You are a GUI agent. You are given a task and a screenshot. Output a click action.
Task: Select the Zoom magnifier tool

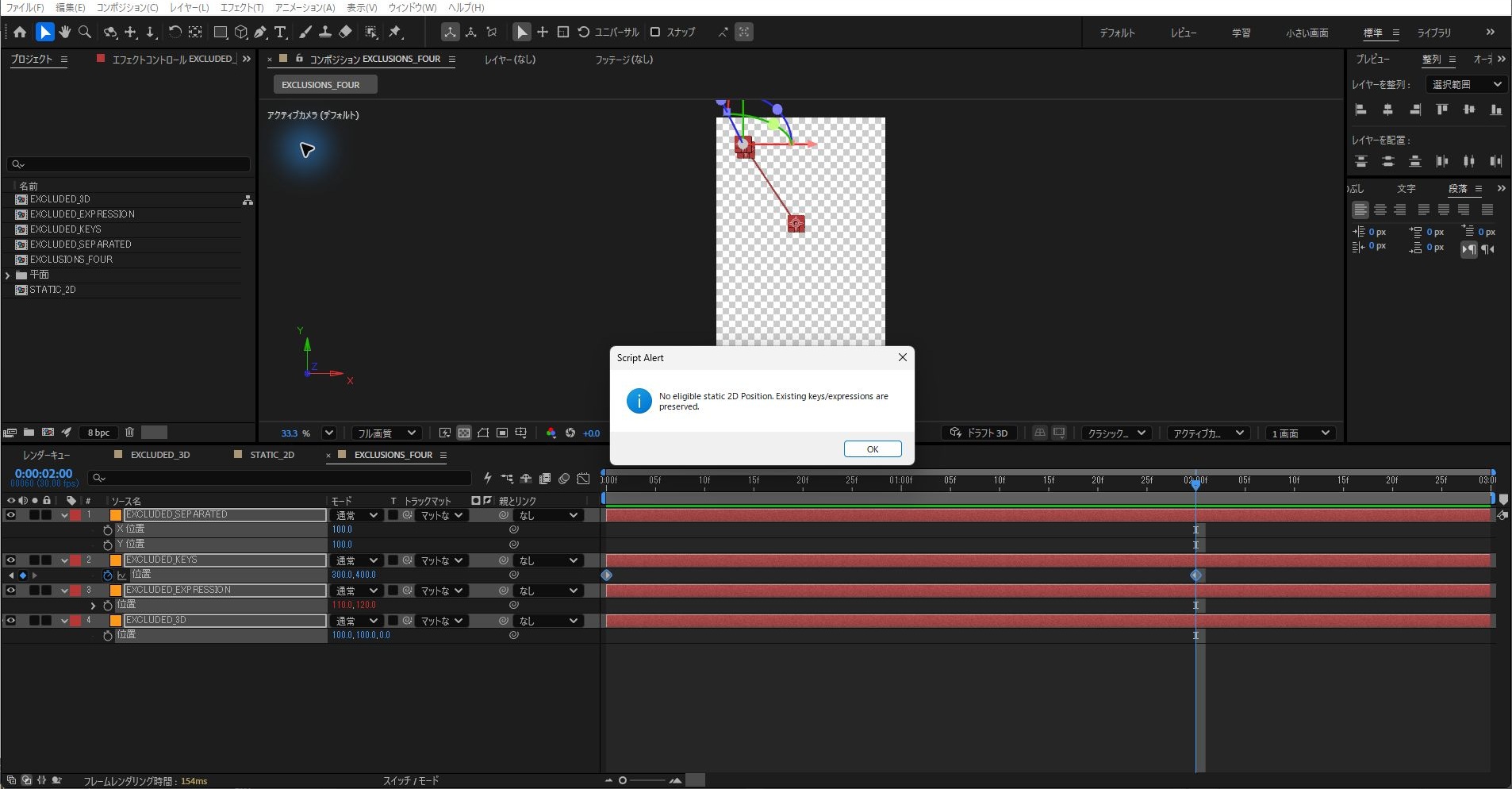[85, 32]
